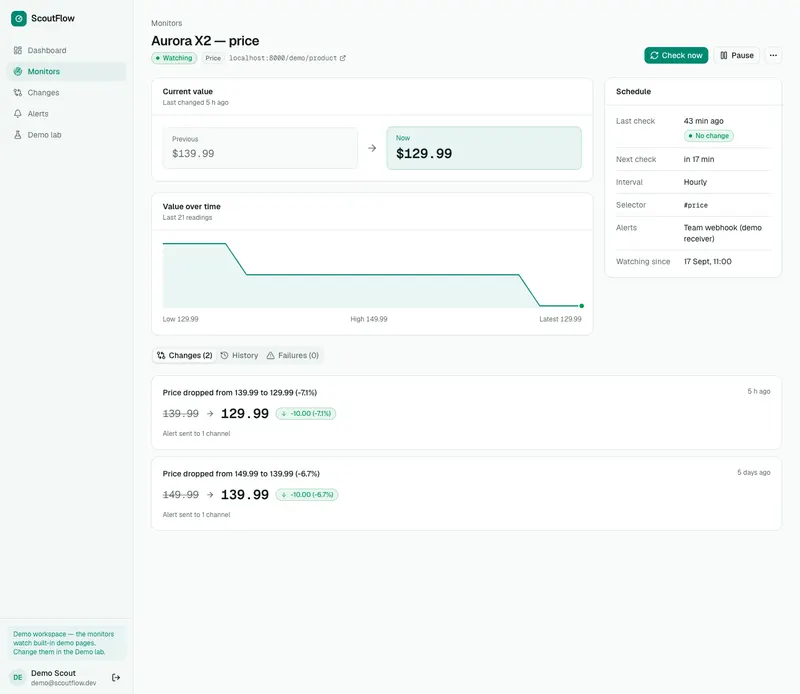Click the Failures warning triangle icon
Viewport: 800px width, 694px height.
[x=270, y=355]
